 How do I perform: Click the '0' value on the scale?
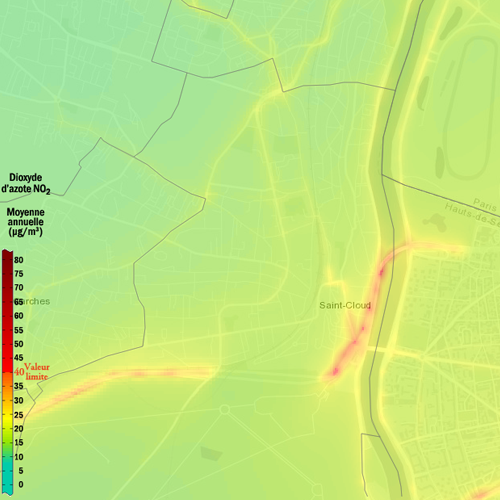(x=21, y=484)
